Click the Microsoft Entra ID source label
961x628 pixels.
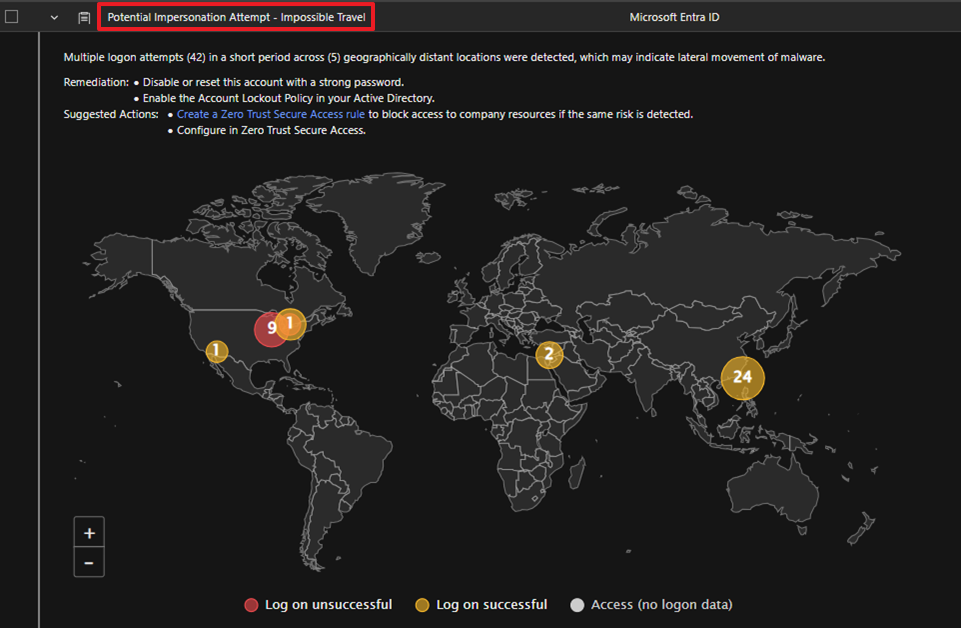674,17
